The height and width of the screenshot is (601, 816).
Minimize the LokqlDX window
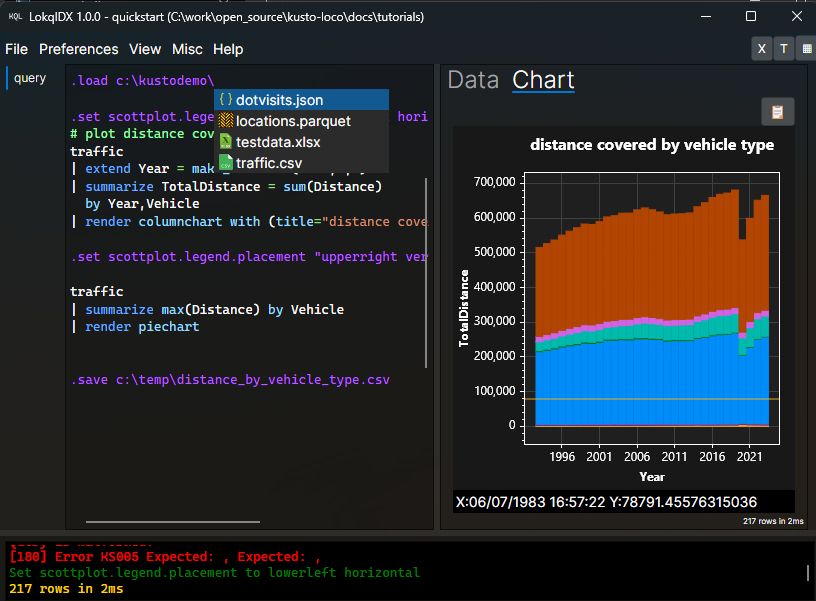click(x=706, y=16)
